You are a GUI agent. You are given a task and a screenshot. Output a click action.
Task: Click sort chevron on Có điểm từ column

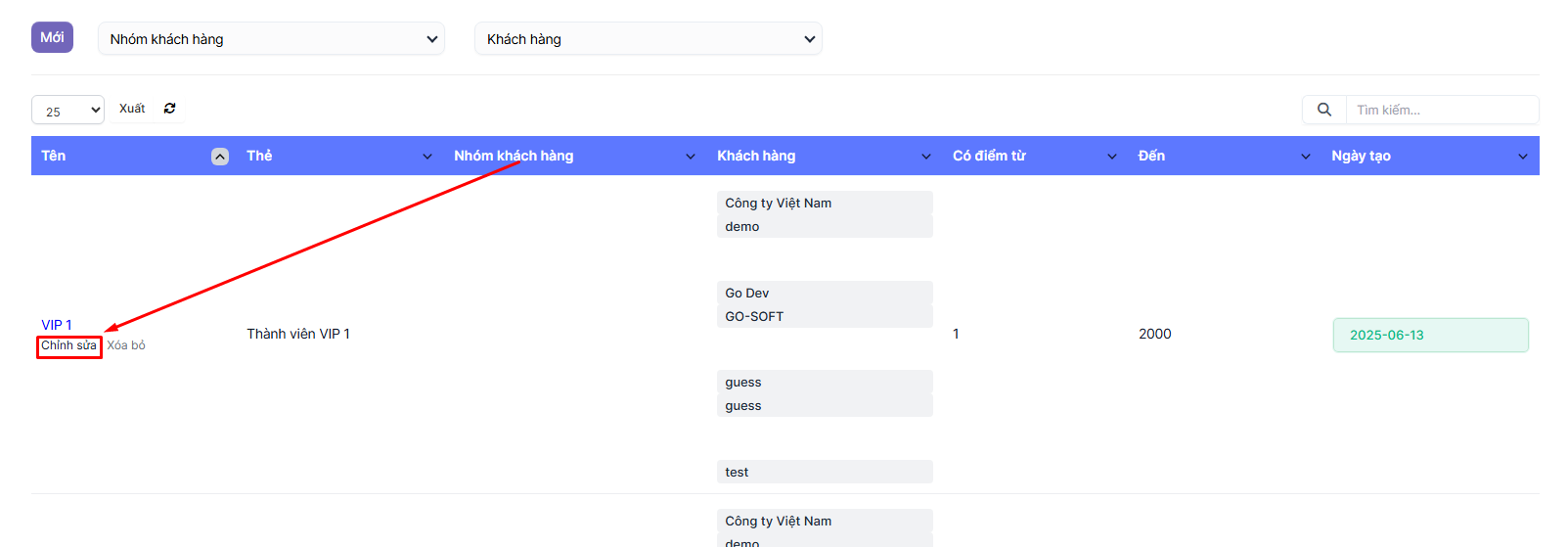click(x=1112, y=157)
